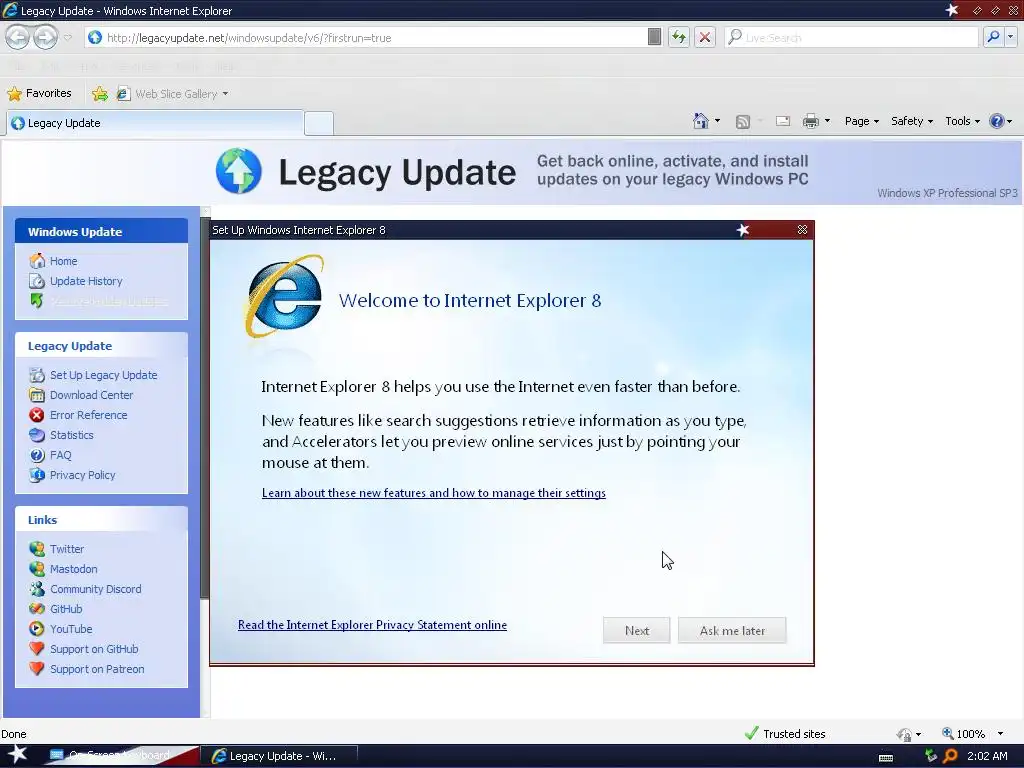The width and height of the screenshot is (1024, 768).
Task: Open the Favorites center
Action: click(39, 93)
